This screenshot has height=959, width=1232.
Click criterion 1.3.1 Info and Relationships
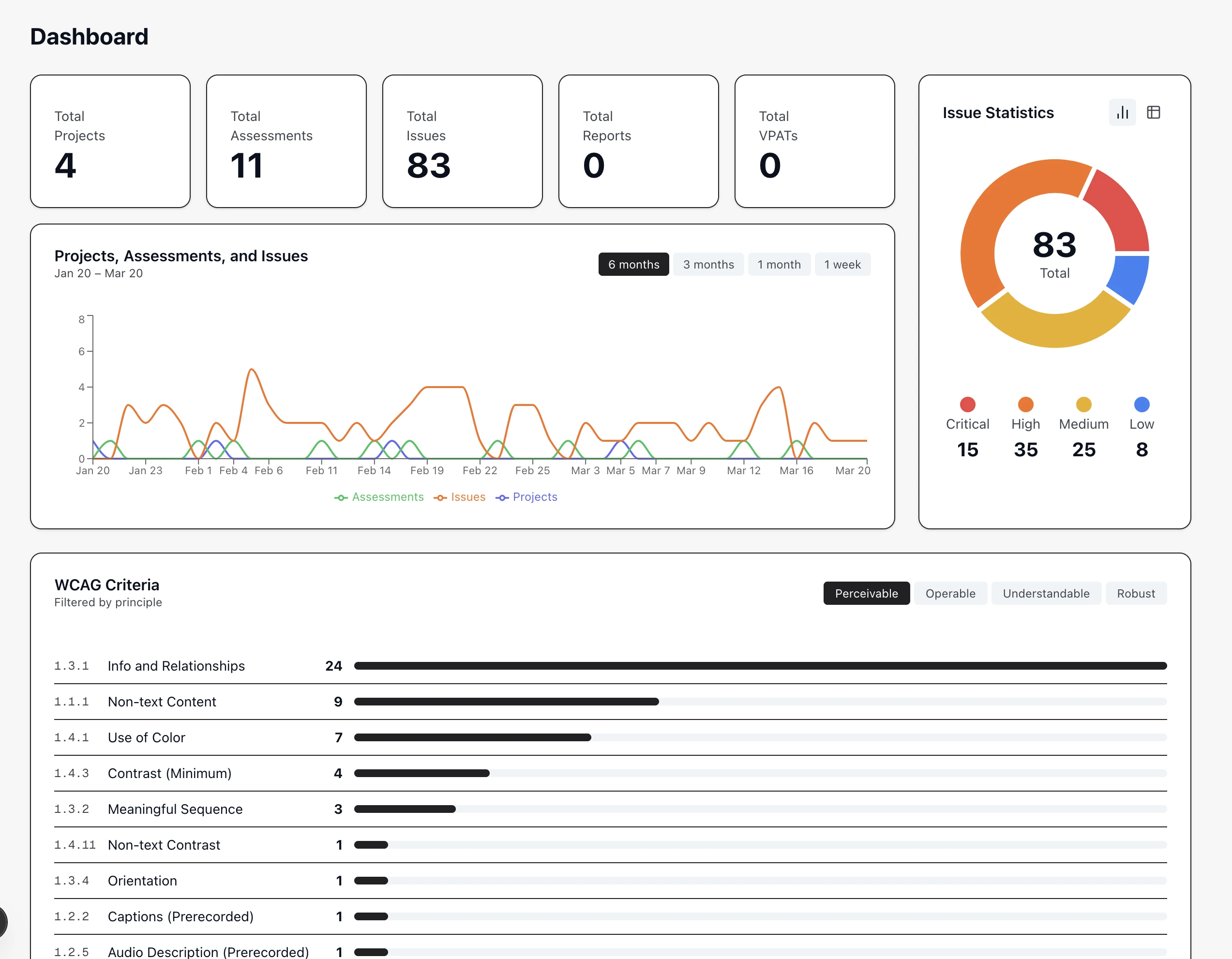point(176,666)
